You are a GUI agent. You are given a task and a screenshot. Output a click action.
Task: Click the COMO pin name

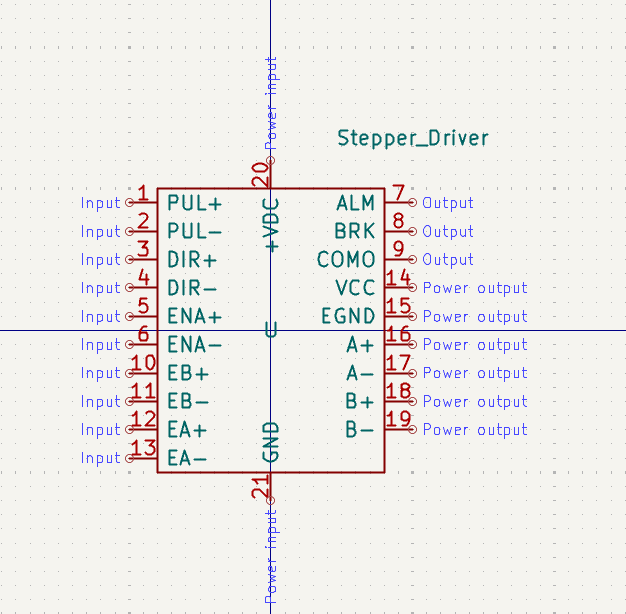(x=346, y=259)
